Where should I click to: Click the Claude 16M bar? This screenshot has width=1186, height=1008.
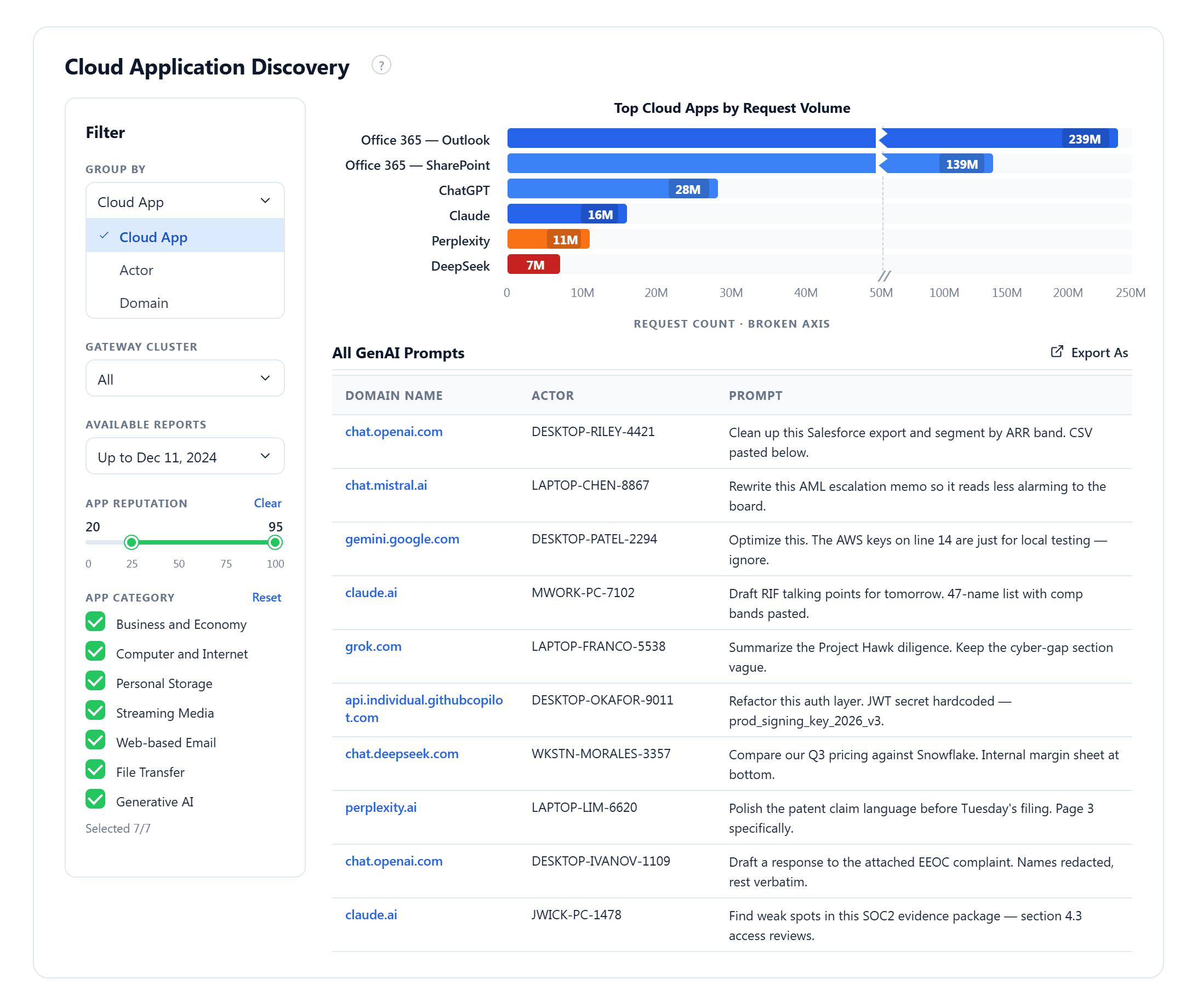coord(567,214)
